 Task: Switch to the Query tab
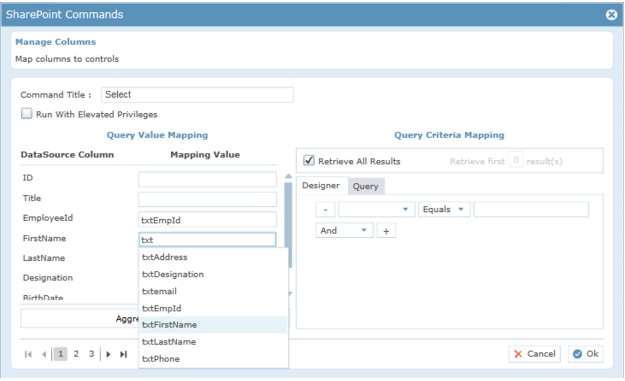coord(366,186)
